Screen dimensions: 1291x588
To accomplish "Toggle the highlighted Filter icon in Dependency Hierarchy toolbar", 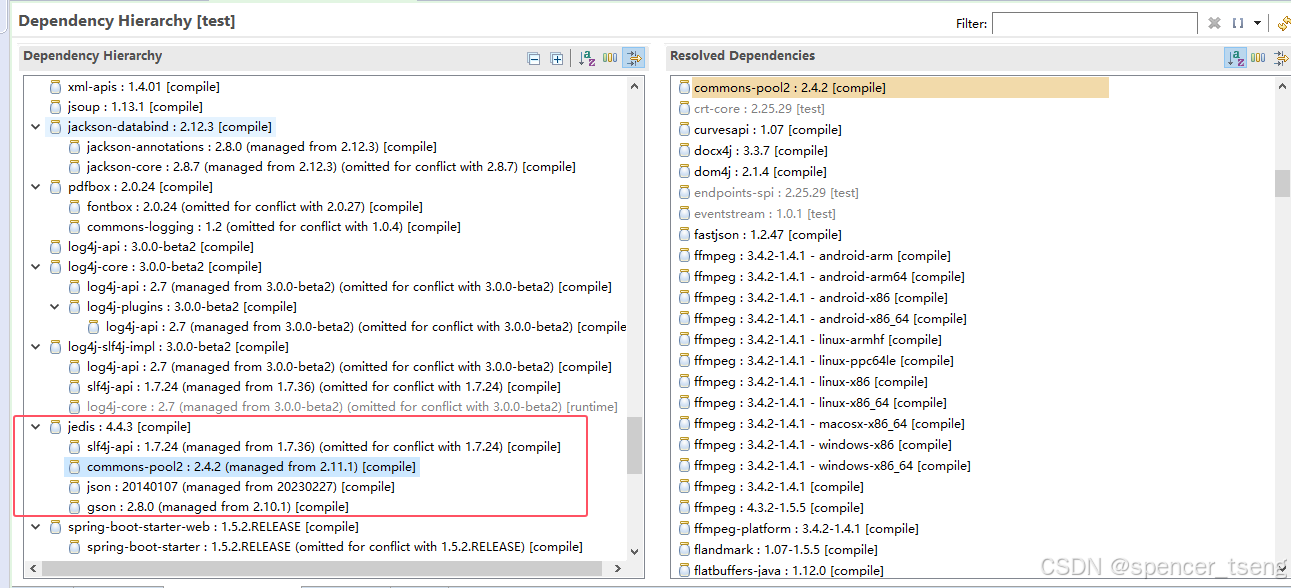I will [633, 58].
